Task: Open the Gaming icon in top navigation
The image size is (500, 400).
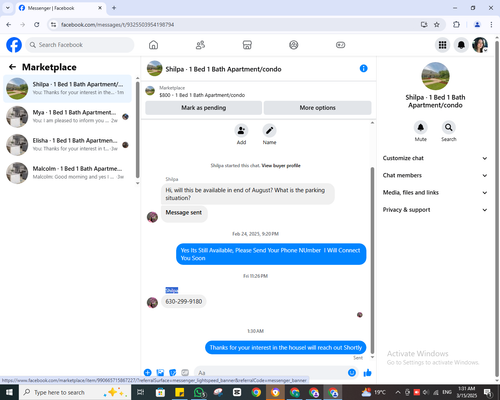Action: (x=340, y=45)
